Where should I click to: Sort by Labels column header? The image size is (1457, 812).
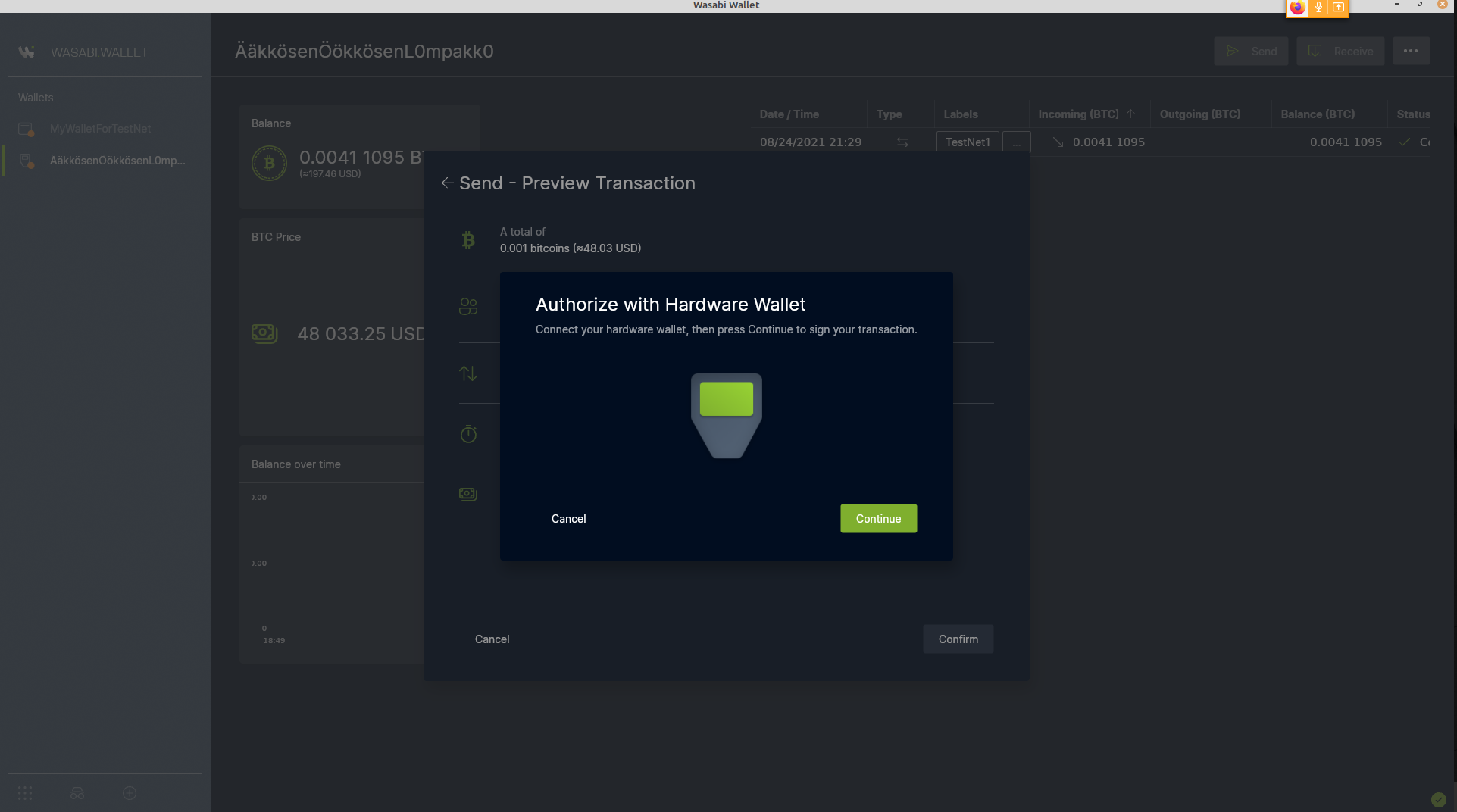pyautogui.click(x=960, y=114)
